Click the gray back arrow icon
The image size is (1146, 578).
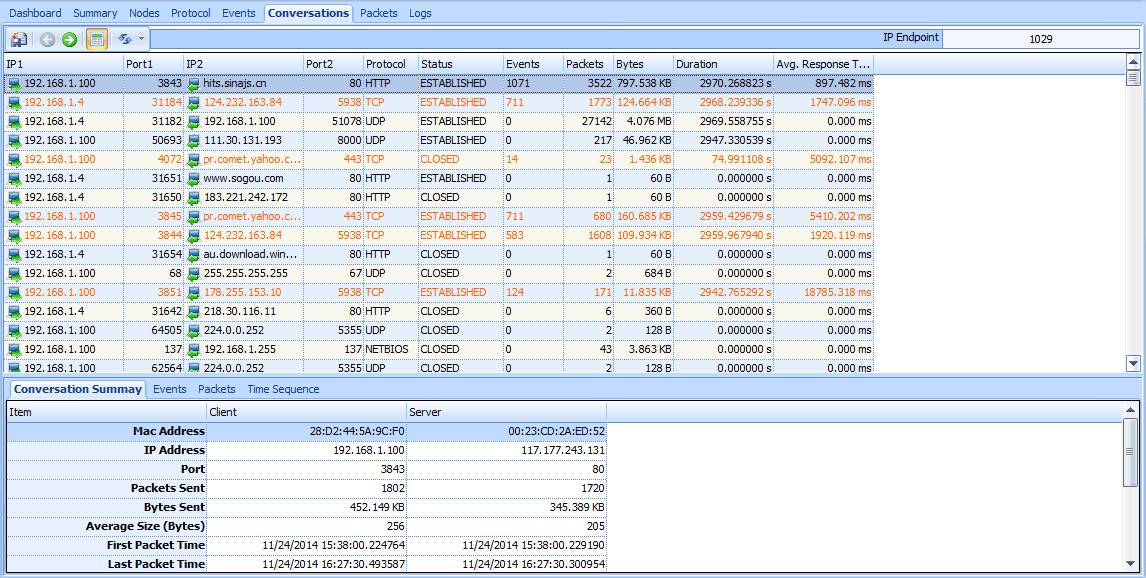(x=47, y=40)
